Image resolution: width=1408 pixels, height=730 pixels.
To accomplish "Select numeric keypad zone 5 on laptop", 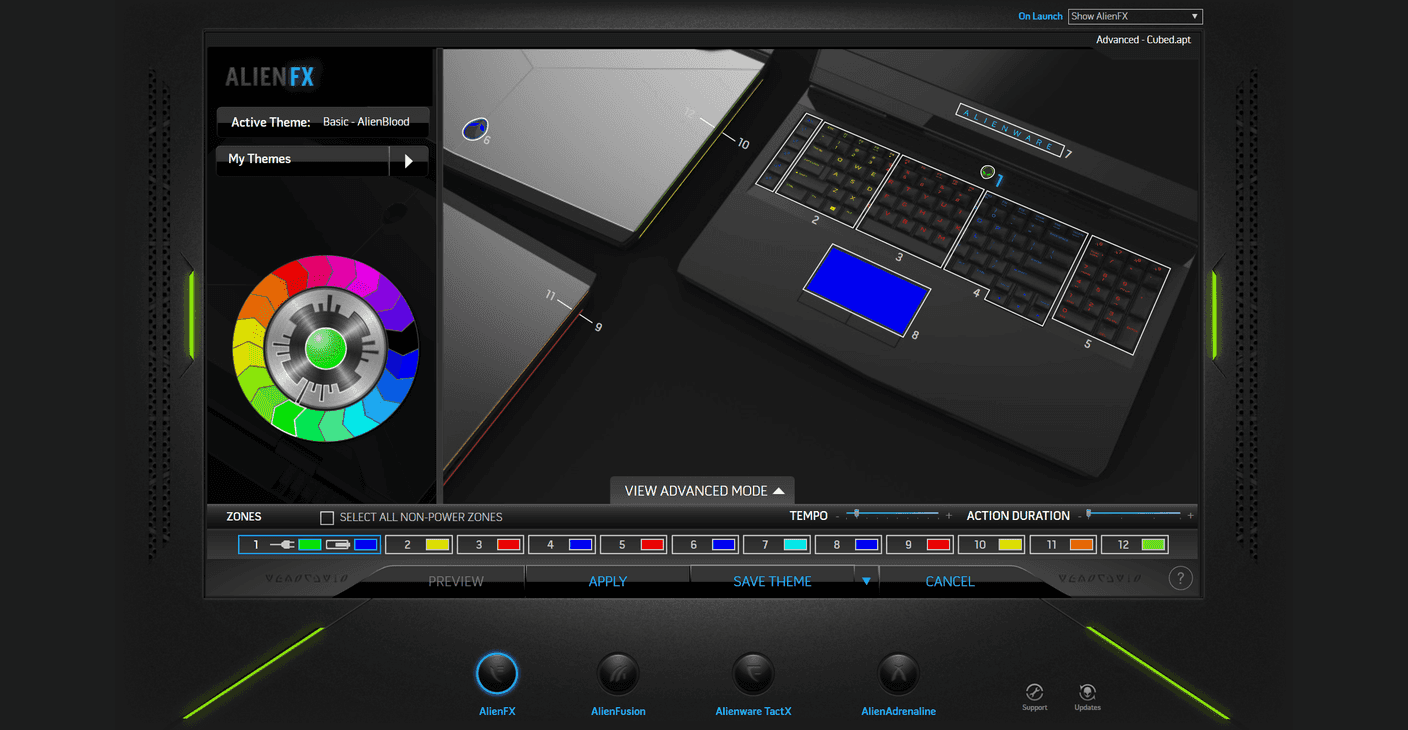I will click(1110, 294).
